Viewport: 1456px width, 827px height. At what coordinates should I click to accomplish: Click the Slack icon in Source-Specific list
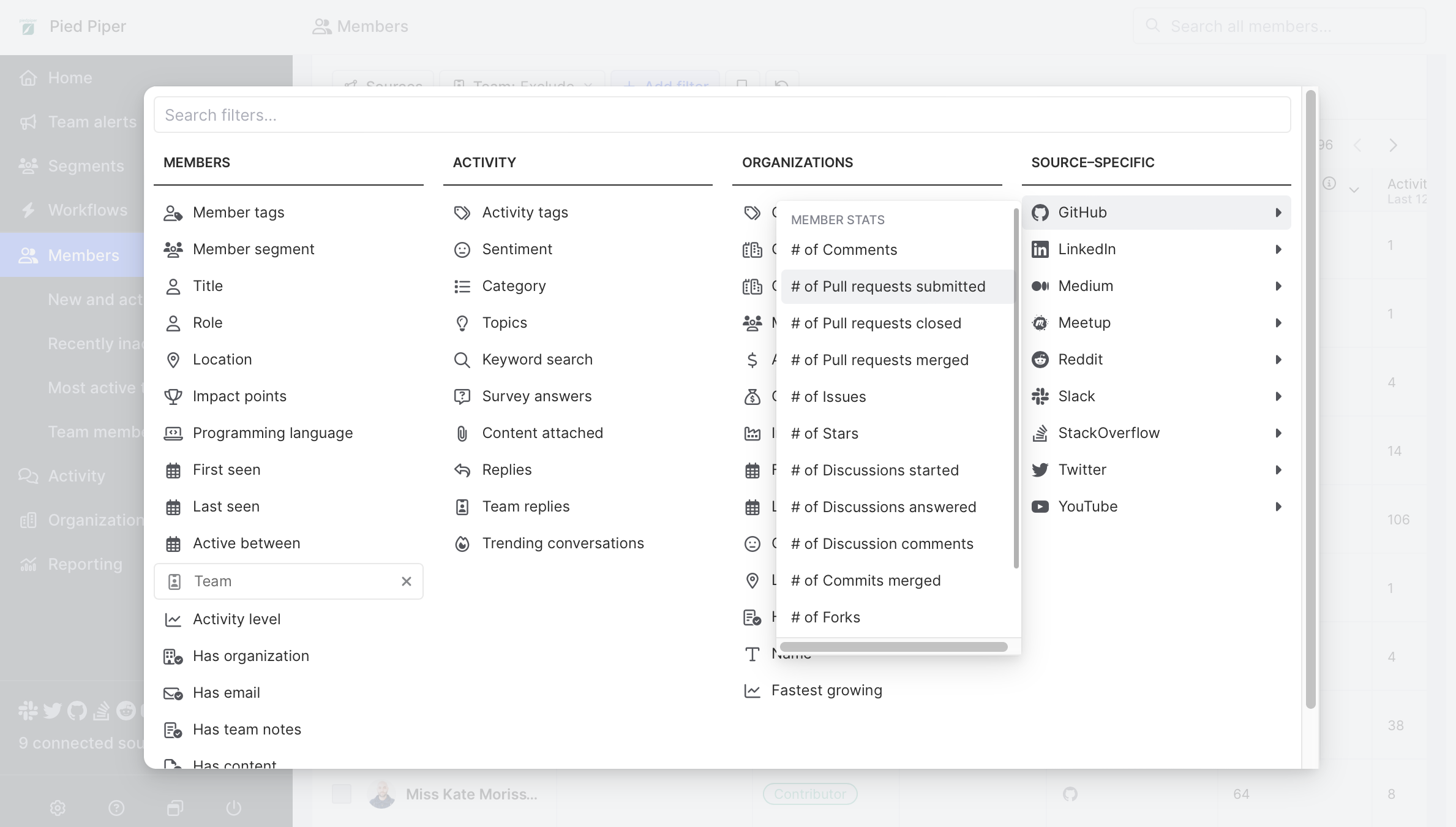coord(1040,396)
